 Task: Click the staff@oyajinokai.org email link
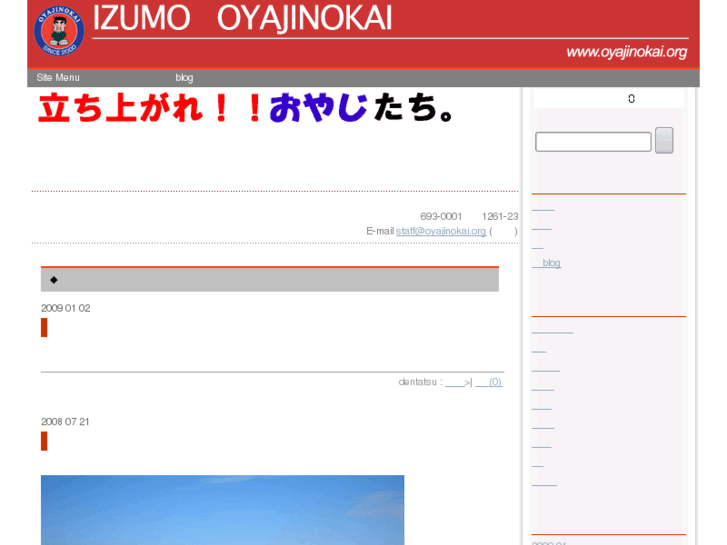coord(440,231)
